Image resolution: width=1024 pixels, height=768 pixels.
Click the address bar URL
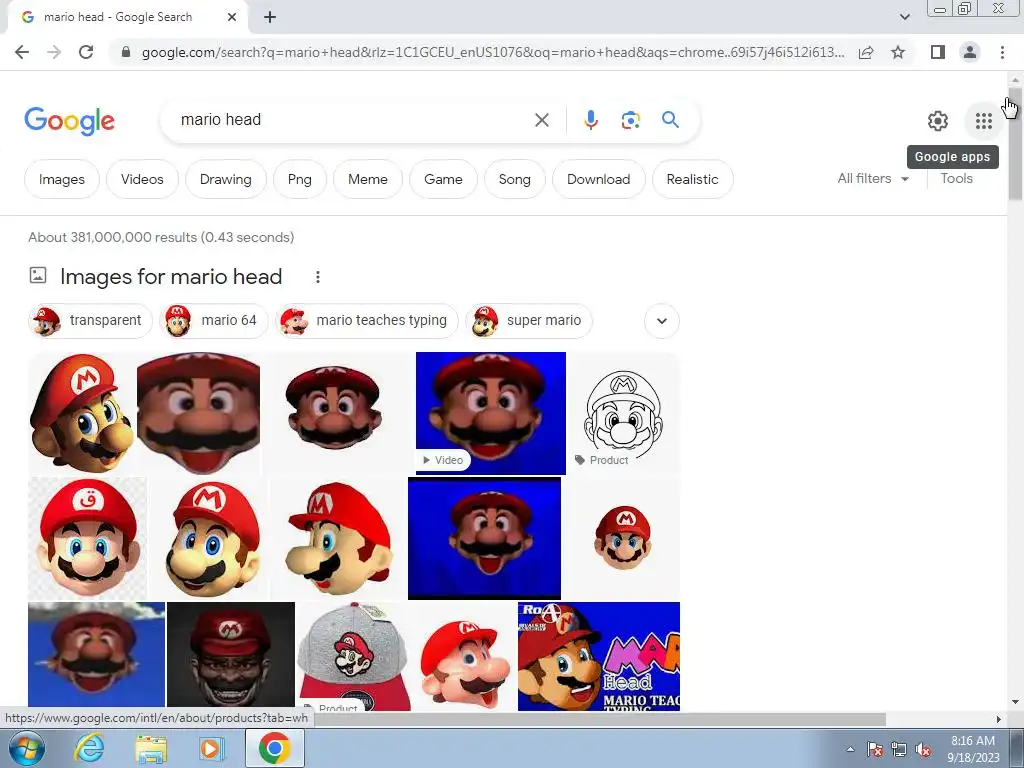click(x=493, y=52)
